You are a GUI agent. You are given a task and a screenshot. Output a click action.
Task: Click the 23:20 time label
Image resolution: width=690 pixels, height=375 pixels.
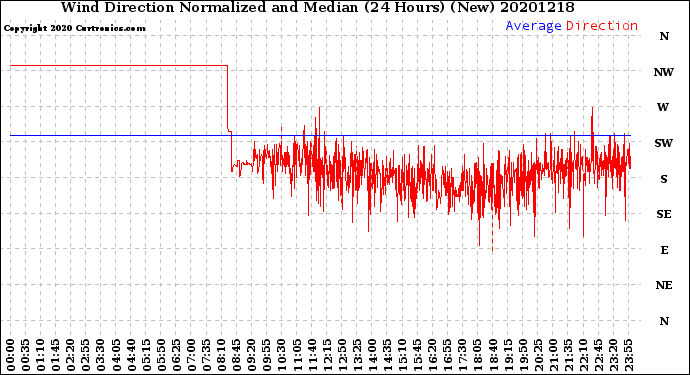tap(613, 356)
